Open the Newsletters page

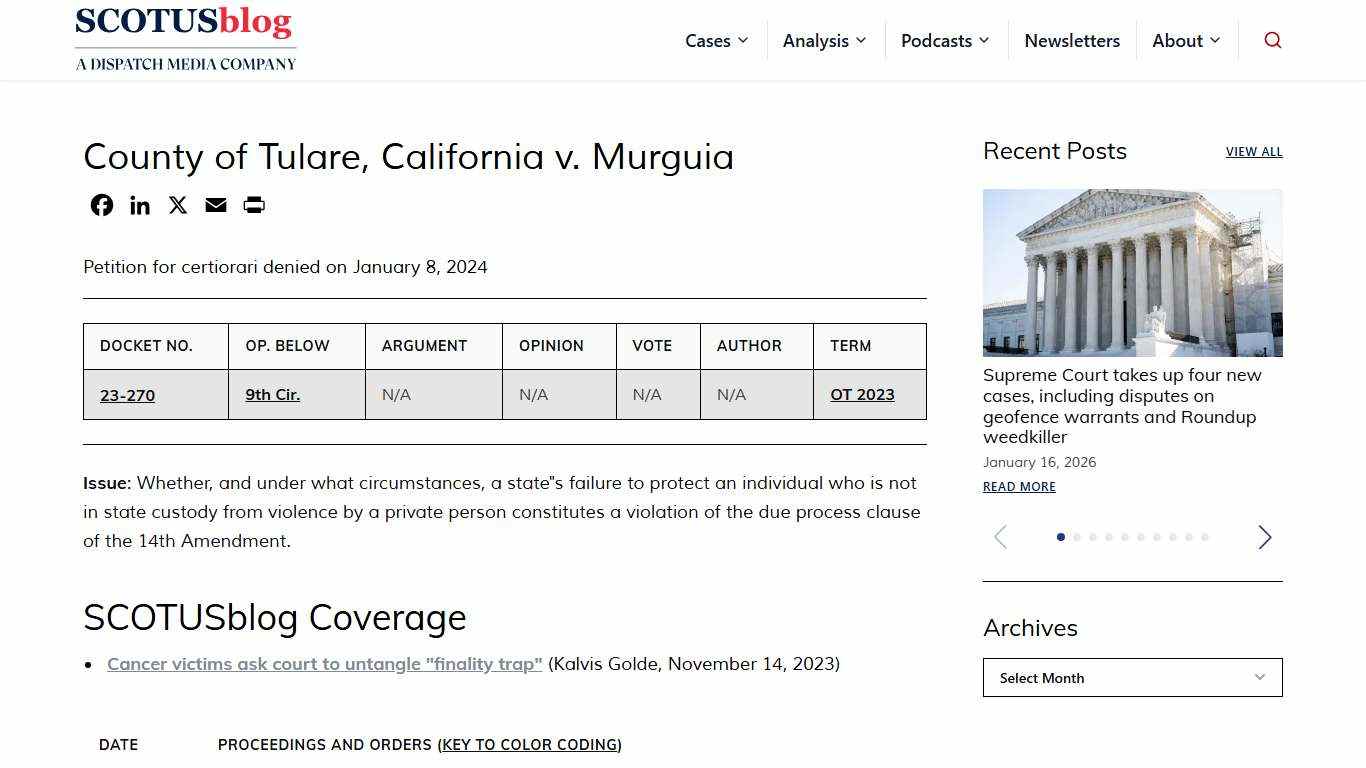click(x=1072, y=41)
